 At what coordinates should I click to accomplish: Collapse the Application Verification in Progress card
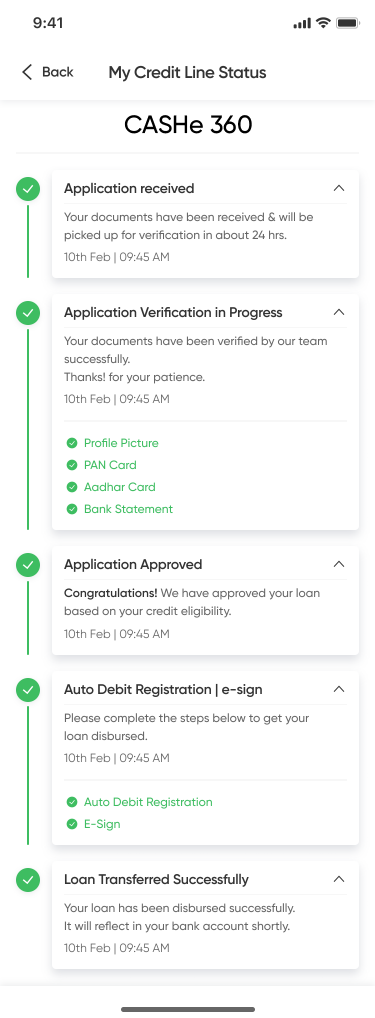[338, 312]
